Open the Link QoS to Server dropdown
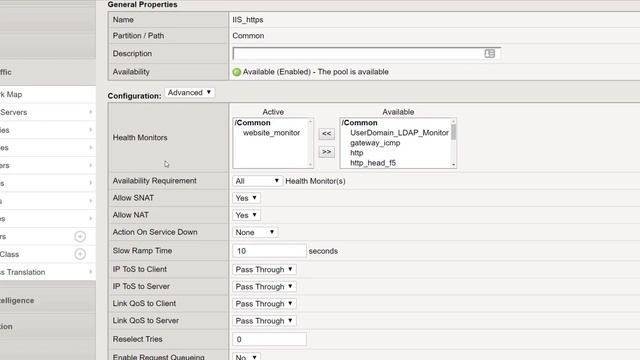 pos(264,321)
